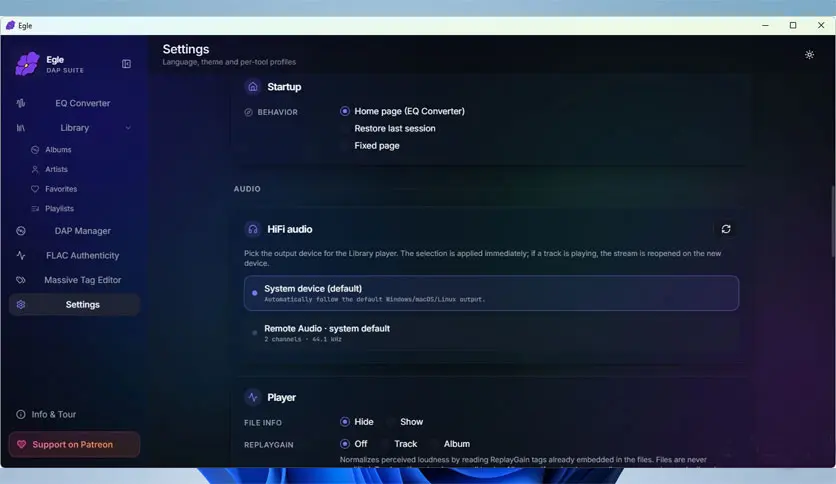Click the Settings gear icon in sidebar
Viewport: 836px width, 484px height.
tap(21, 304)
